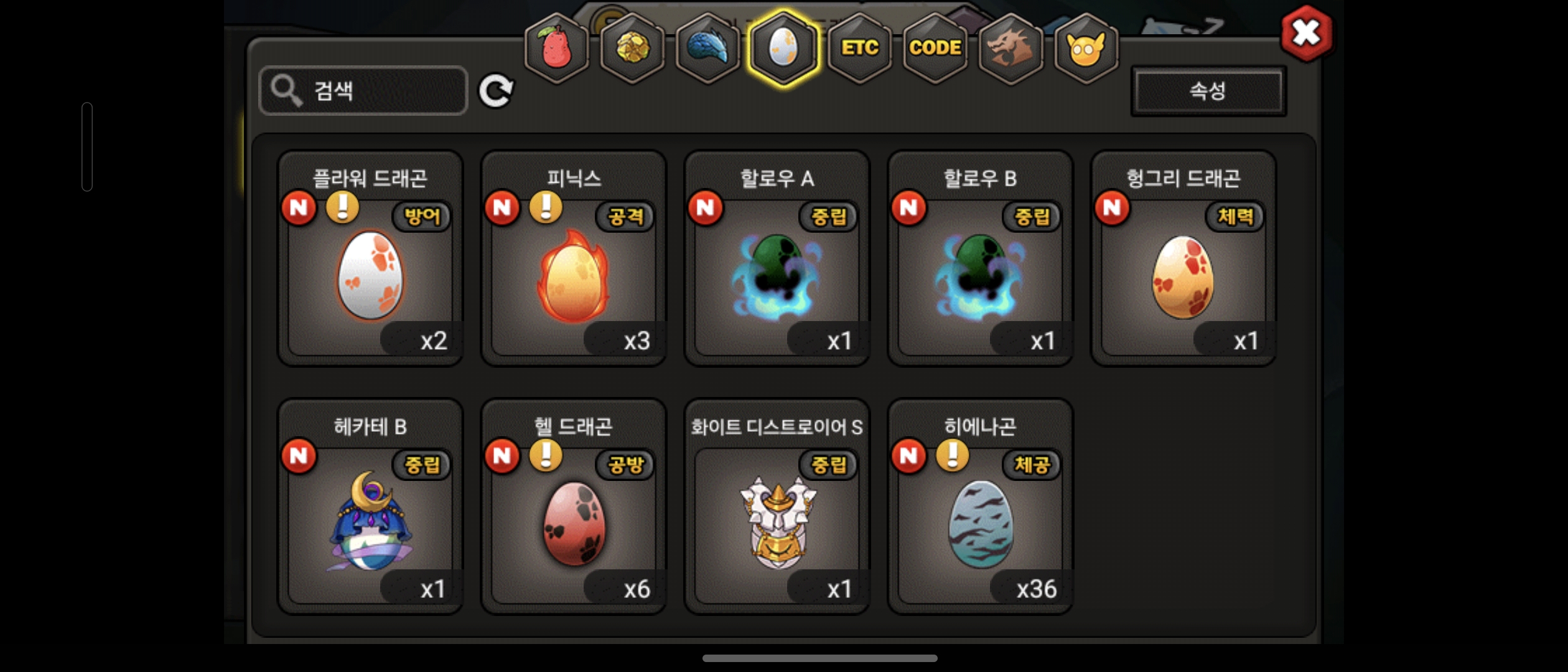Screen dimensions: 1568x672
Task: Pick the 헤카테 B egg item
Action: coord(370,506)
